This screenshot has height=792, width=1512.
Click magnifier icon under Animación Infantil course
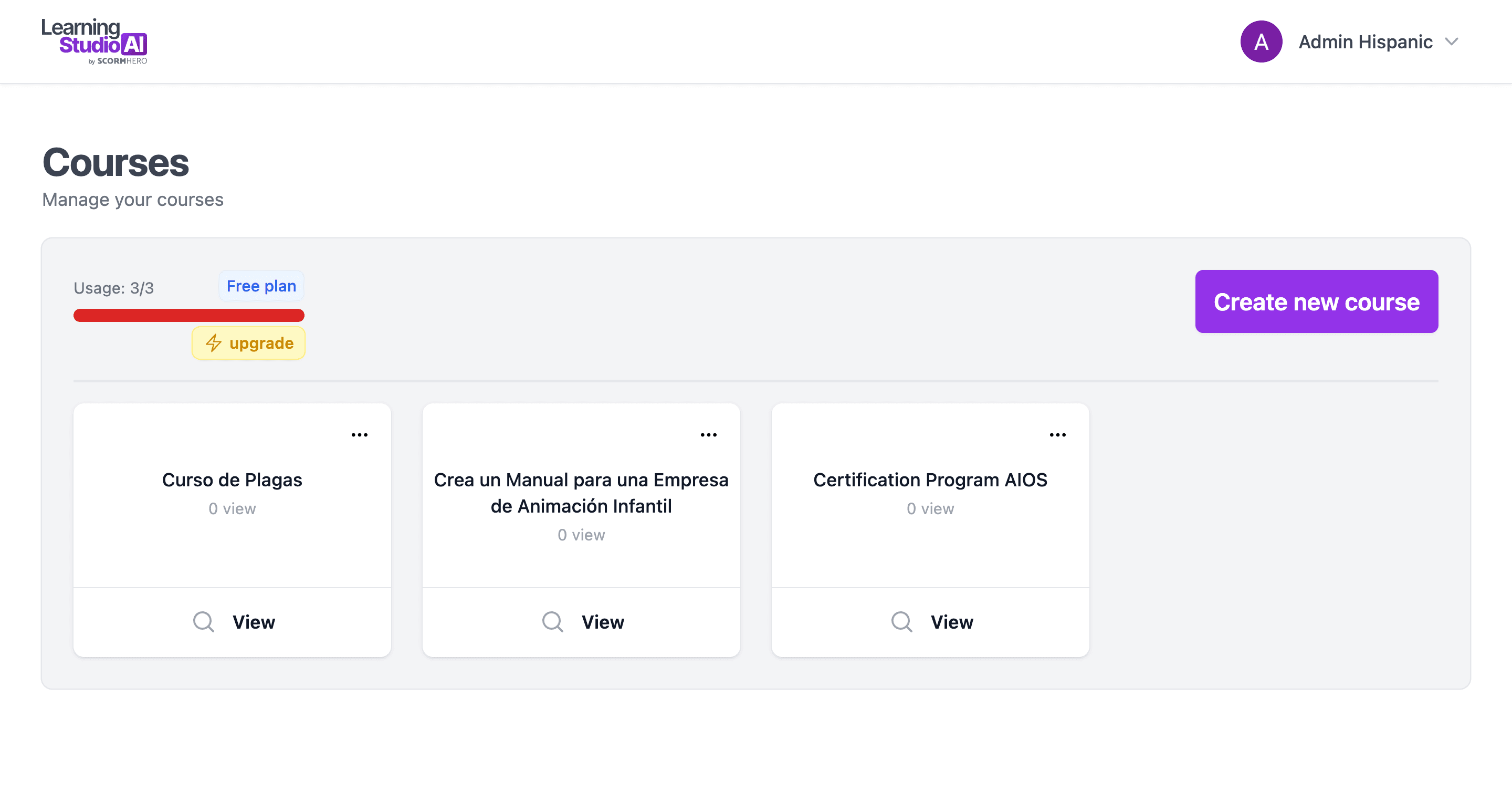click(x=553, y=622)
